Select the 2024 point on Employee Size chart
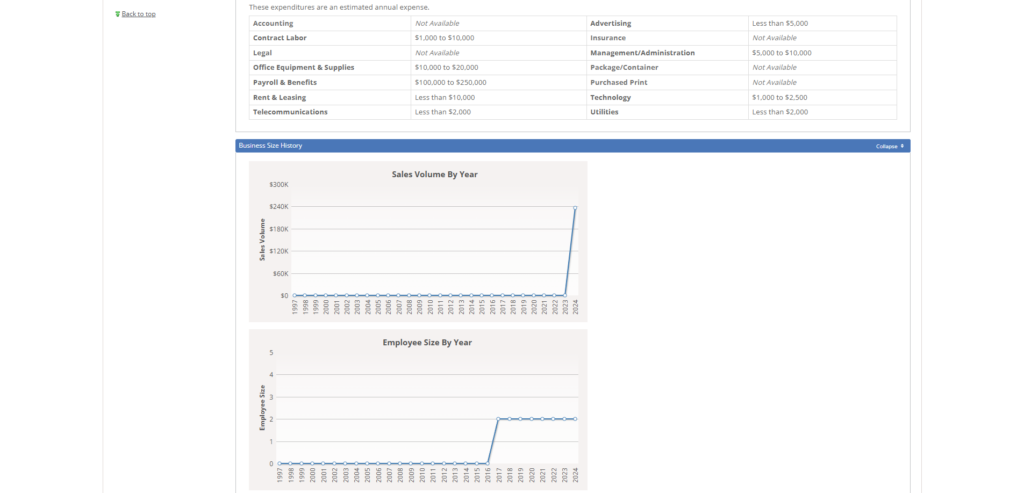This screenshot has height=493, width=1024. point(575,419)
